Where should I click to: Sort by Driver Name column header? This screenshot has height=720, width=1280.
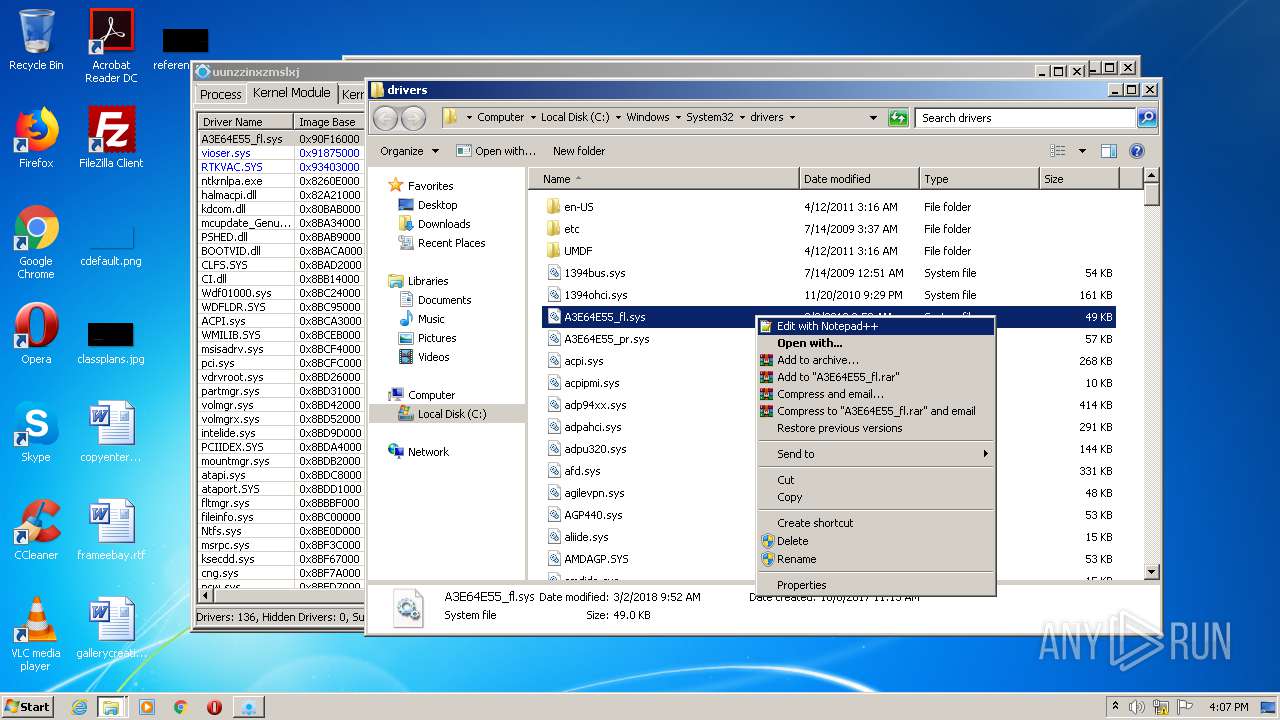[x=246, y=122]
